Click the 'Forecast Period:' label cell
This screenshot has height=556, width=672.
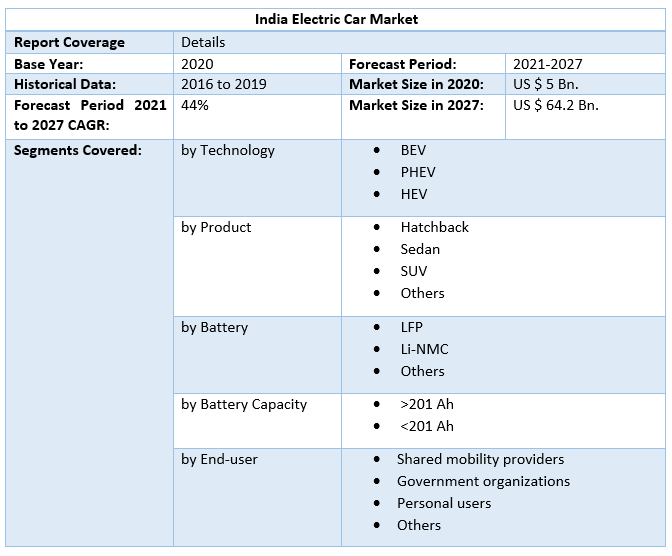pyautogui.click(x=402, y=64)
